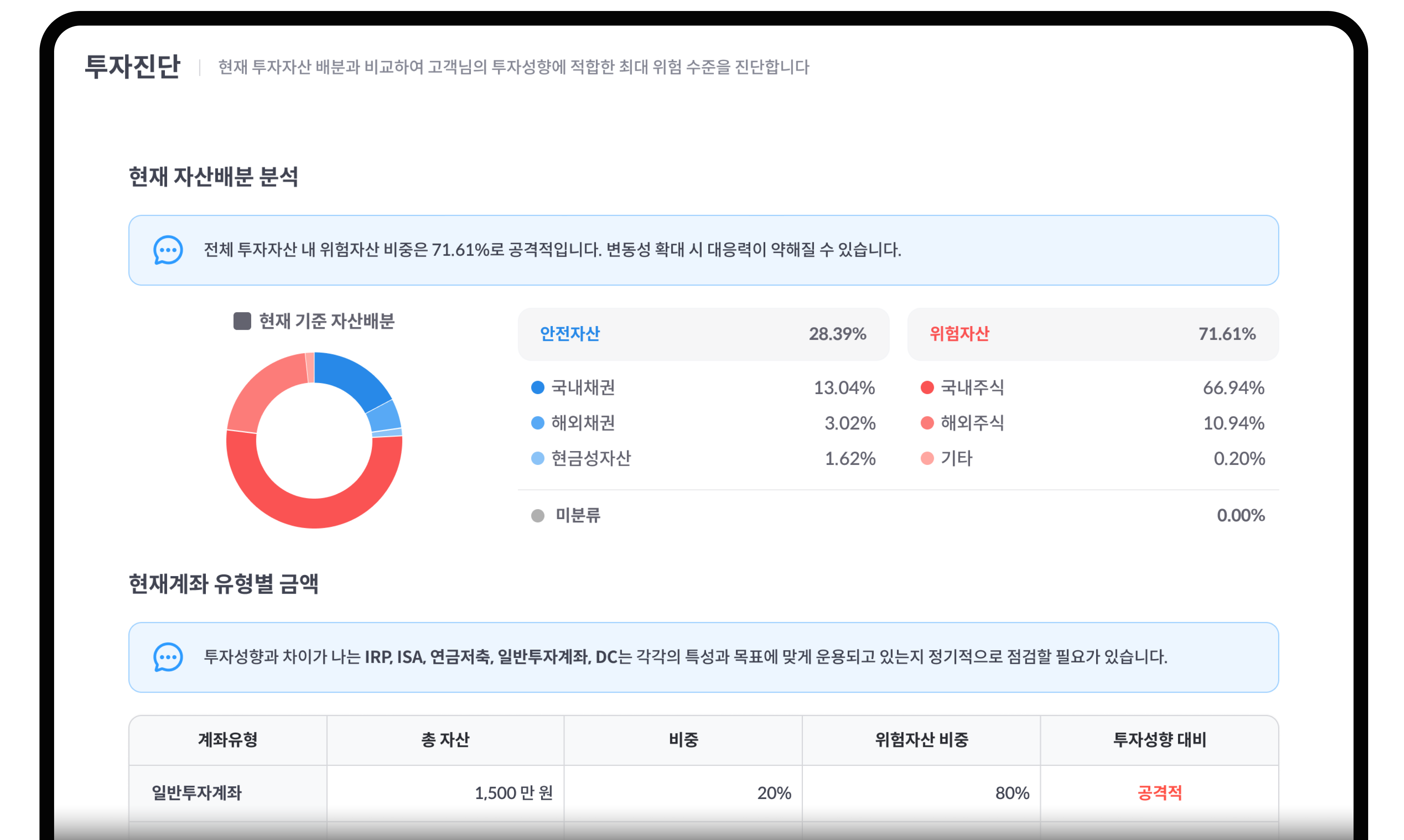Click the gray legend square for 현재 기준 자산배분

click(x=242, y=321)
